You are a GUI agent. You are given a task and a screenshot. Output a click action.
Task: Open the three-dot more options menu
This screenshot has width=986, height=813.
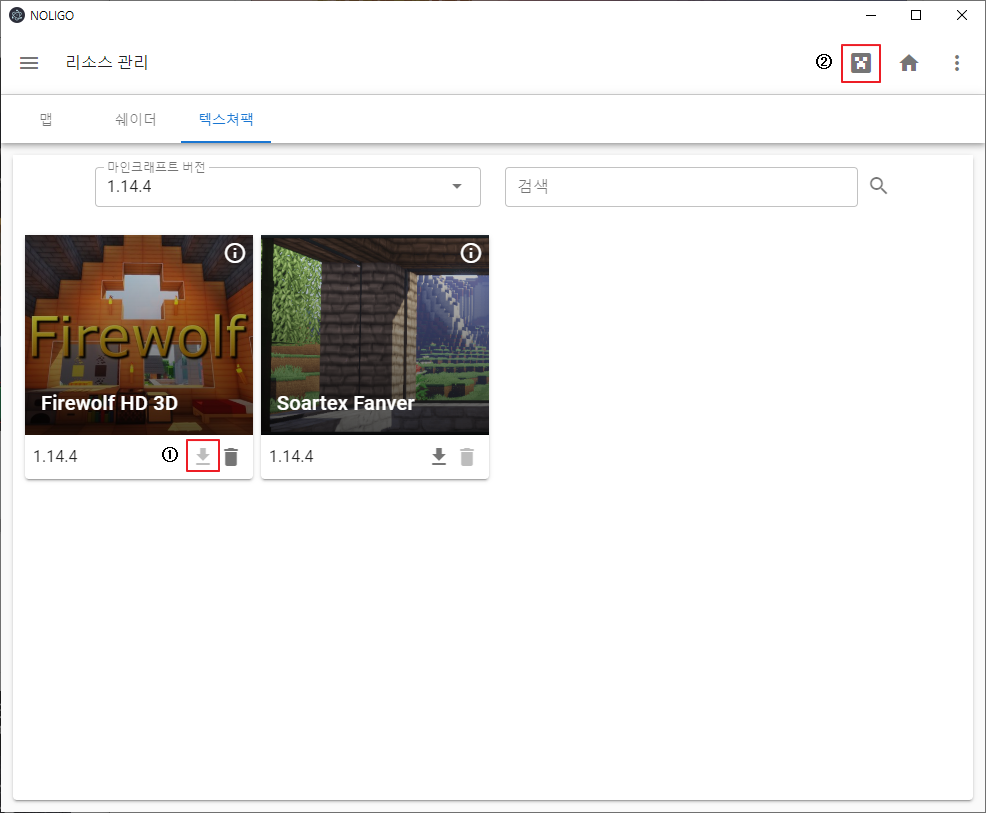[956, 63]
